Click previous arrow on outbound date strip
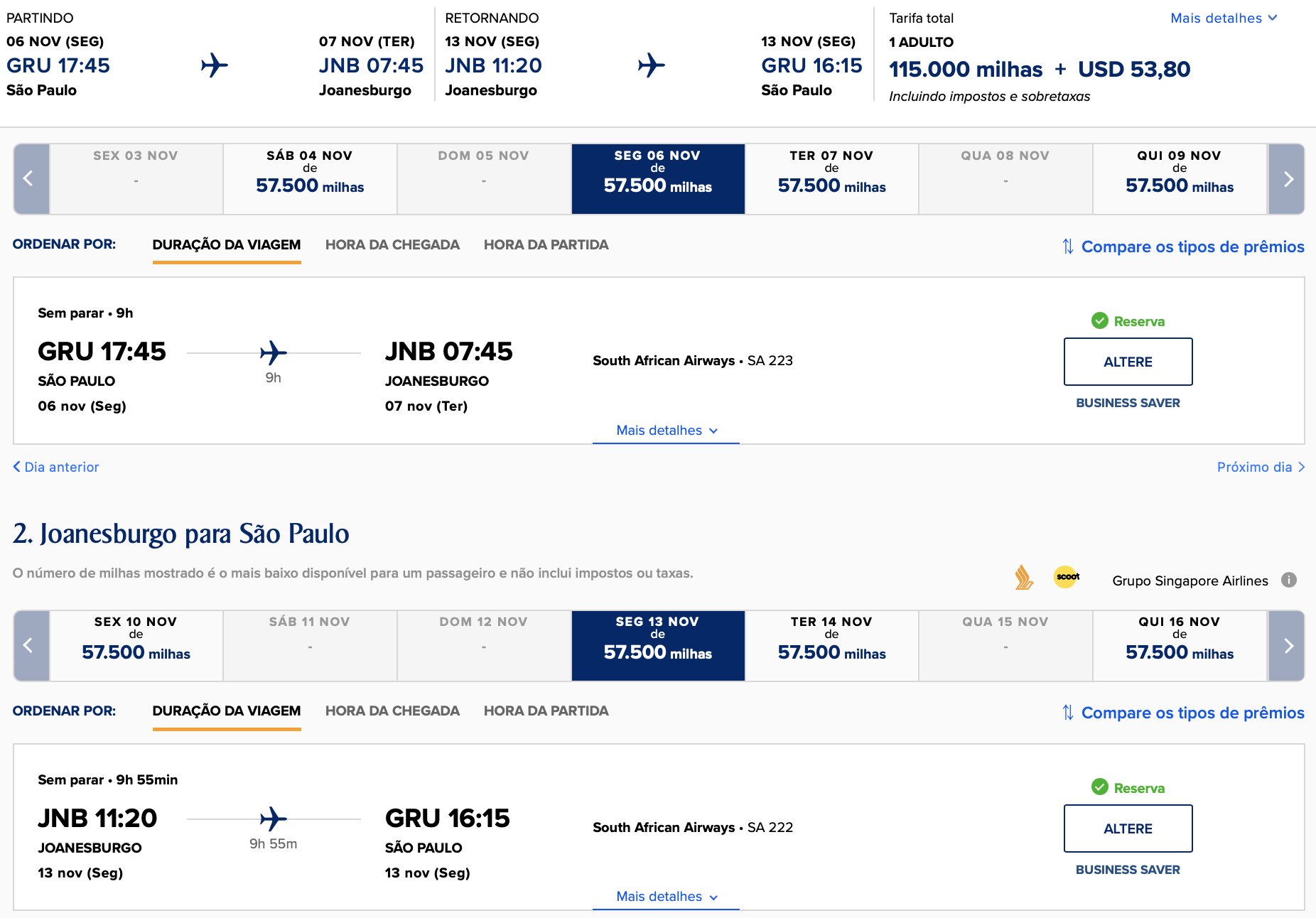The width and height of the screenshot is (1316, 918). point(31,179)
